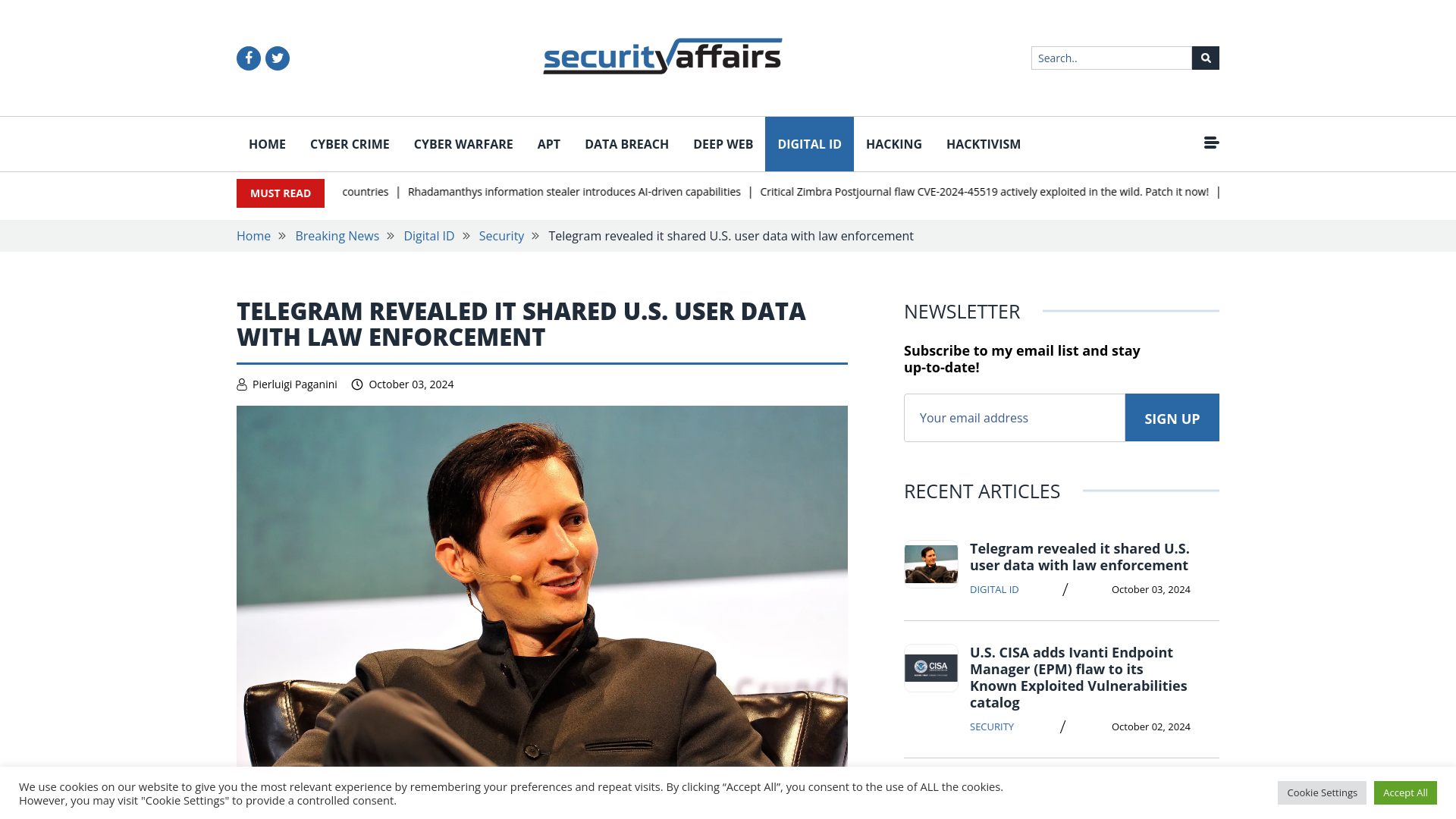This screenshot has height=819, width=1456.
Task: Open the DIGITAL ID menu tab
Action: [809, 143]
